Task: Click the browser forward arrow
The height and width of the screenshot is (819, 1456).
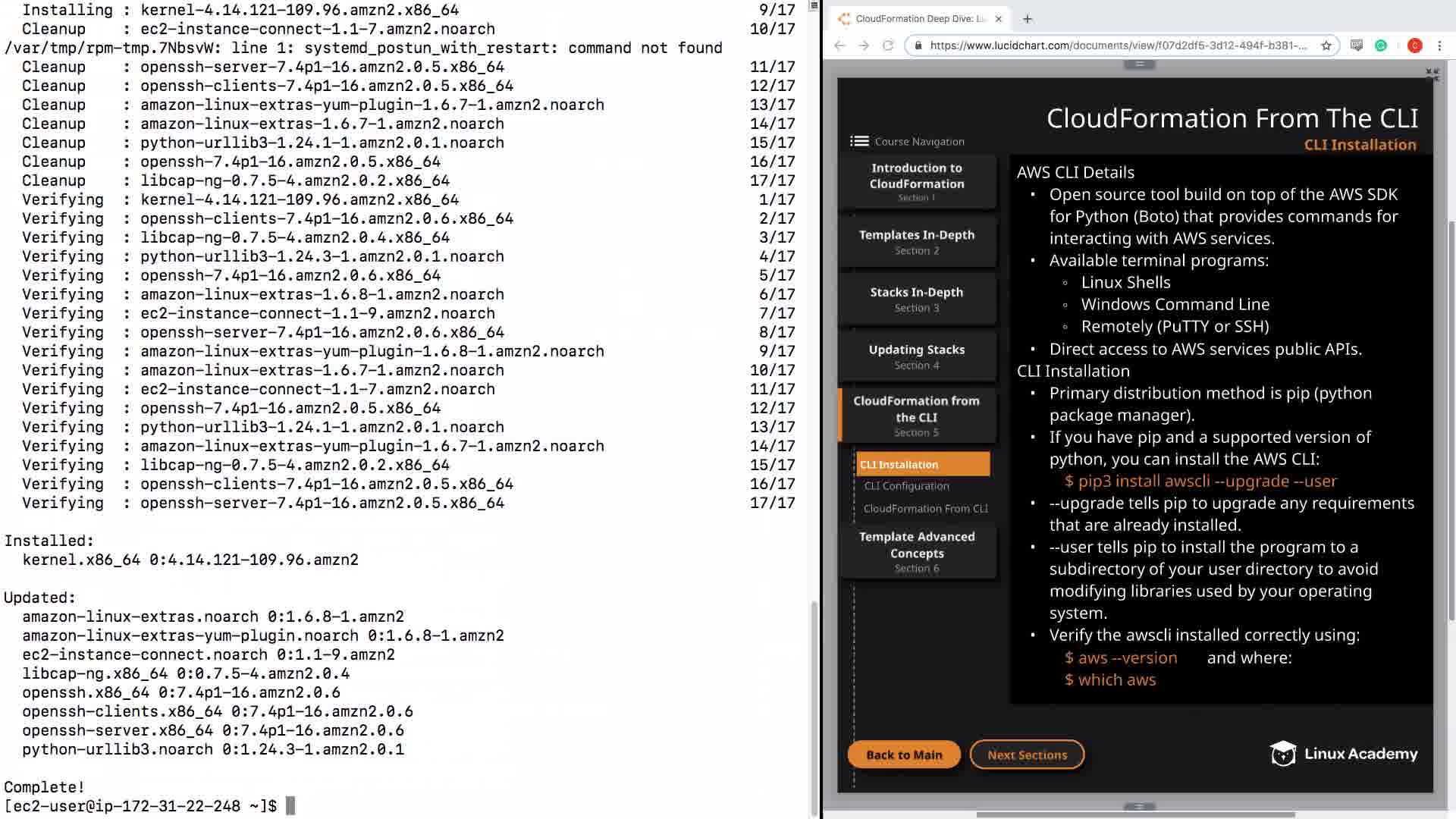Action: tap(864, 45)
